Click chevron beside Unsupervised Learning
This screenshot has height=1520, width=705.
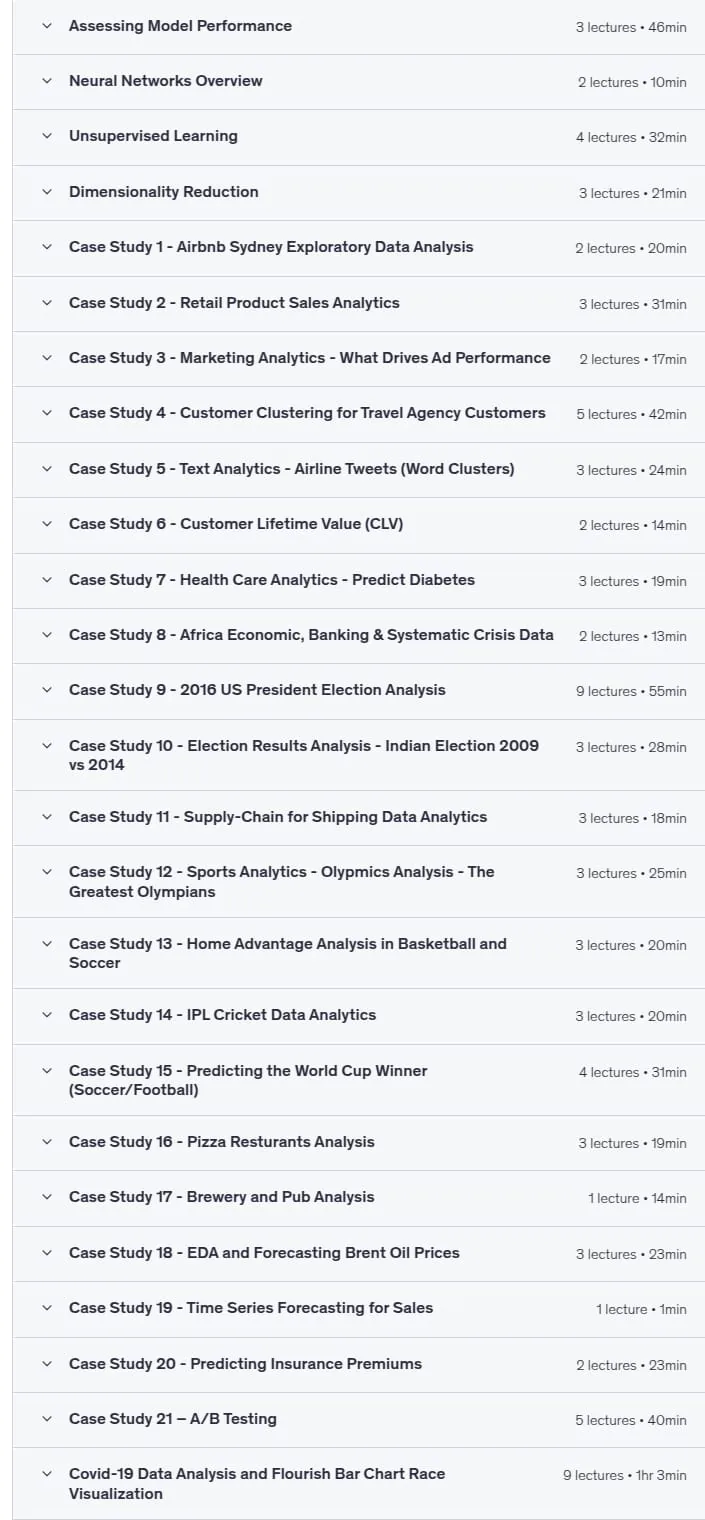46,136
